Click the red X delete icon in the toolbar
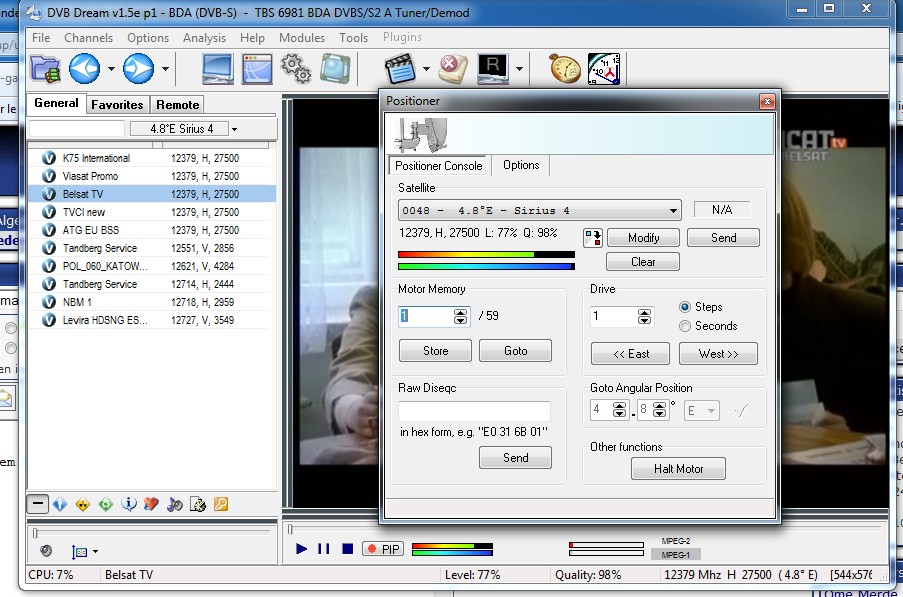Image resolution: width=903 pixels, height=597 pixels. [x=453, y=69]
